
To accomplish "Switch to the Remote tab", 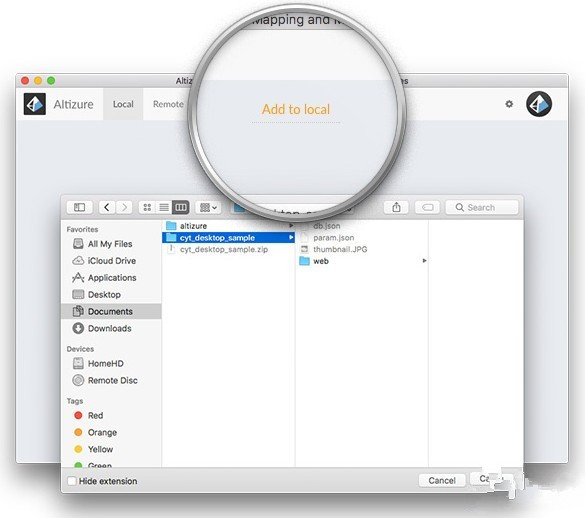I will pos(168,104).
